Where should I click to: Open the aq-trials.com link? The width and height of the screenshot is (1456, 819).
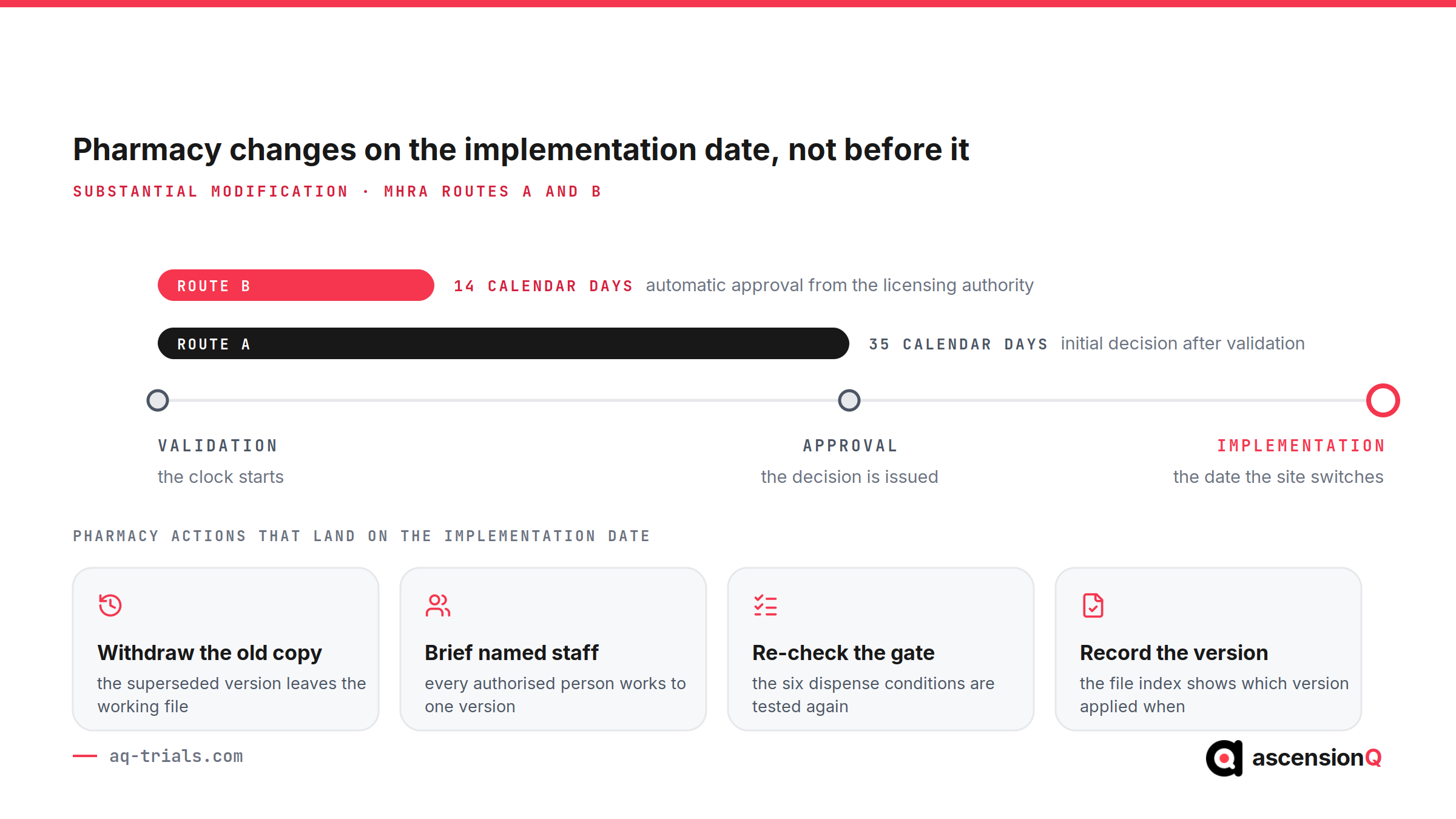176,756
